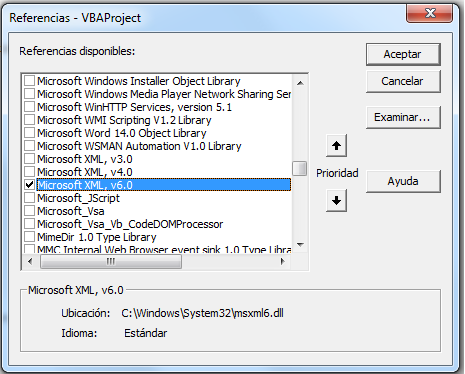Click the vertical scrollbar thumb

click(300, 168)
